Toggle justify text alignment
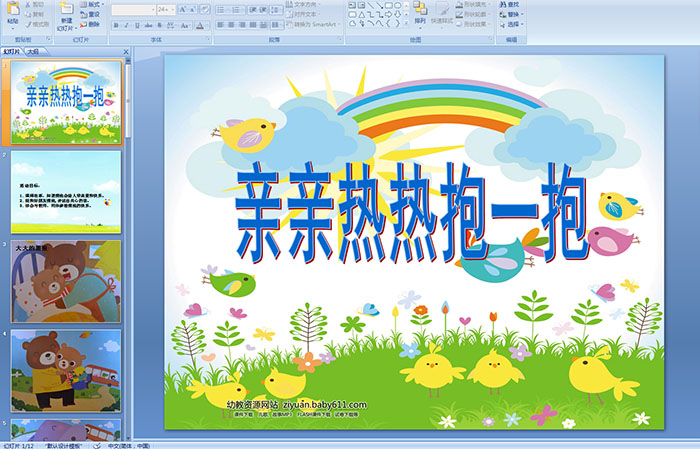700x449 pixels. [253, 25]
